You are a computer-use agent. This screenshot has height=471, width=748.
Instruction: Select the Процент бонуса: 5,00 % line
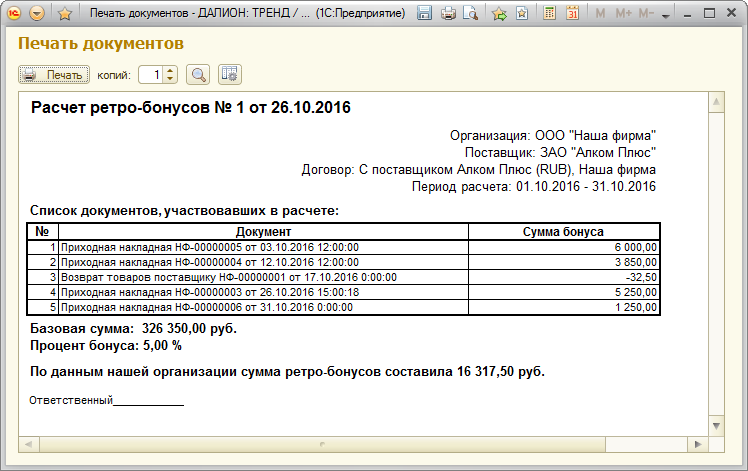coord(106,345)
